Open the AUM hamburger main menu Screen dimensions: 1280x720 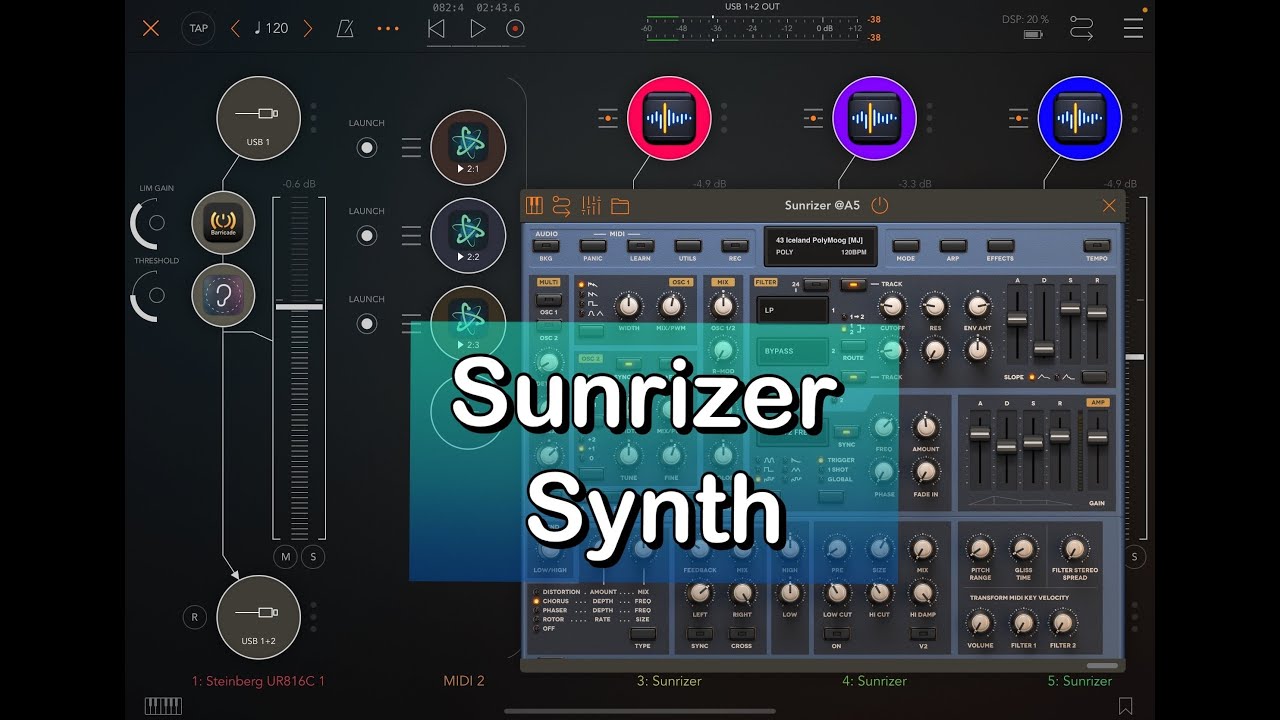click(1133, 28)
